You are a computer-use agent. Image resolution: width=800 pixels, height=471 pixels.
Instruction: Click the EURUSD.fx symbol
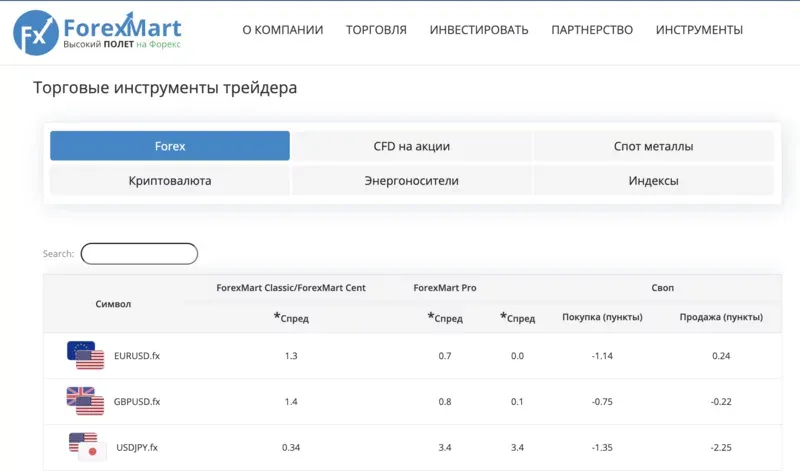[137, 356]
